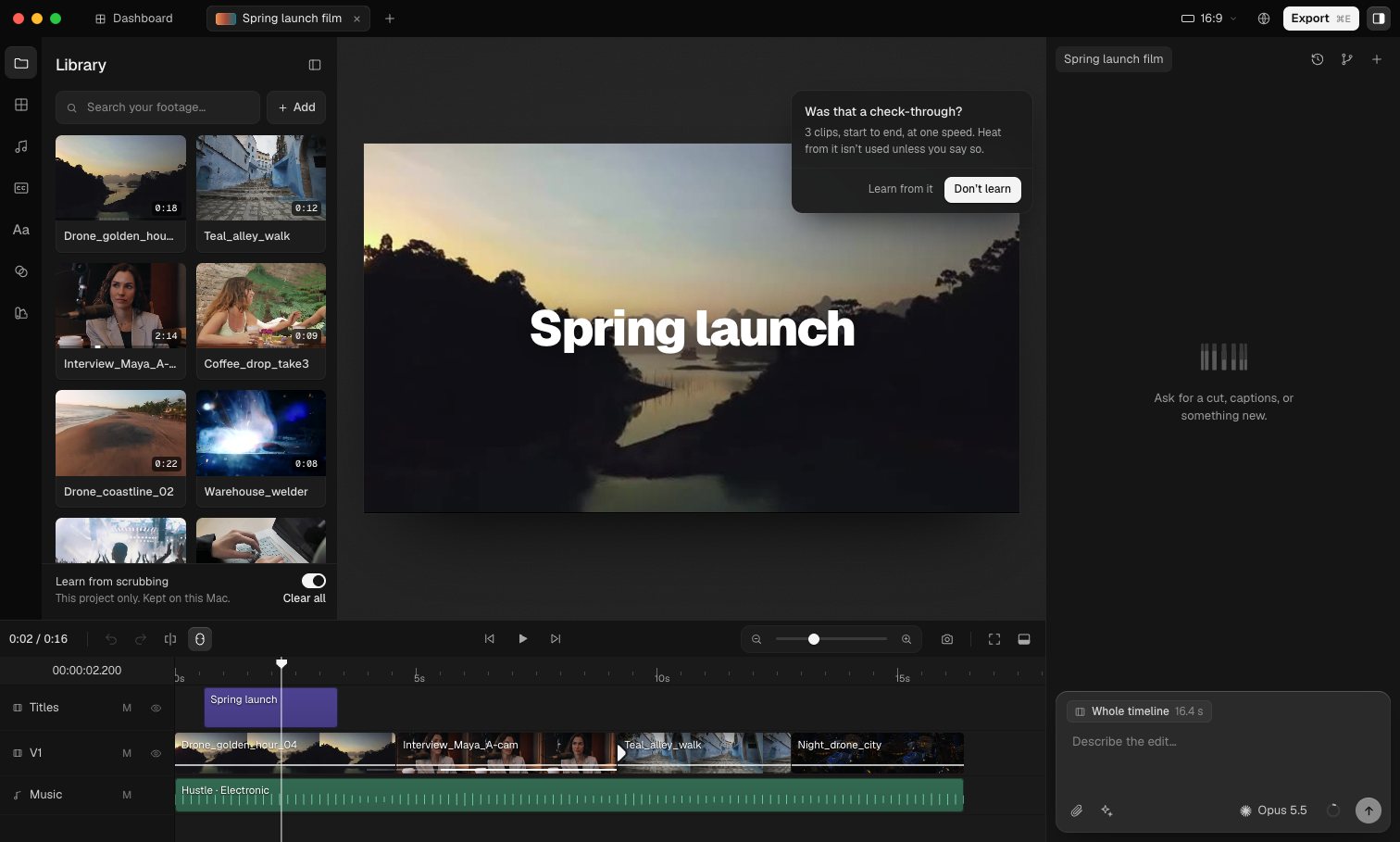The height and width of the screenshot is (842, 1400).
Task: Zoom out the timeline with the magnifier
Action: 756,639
